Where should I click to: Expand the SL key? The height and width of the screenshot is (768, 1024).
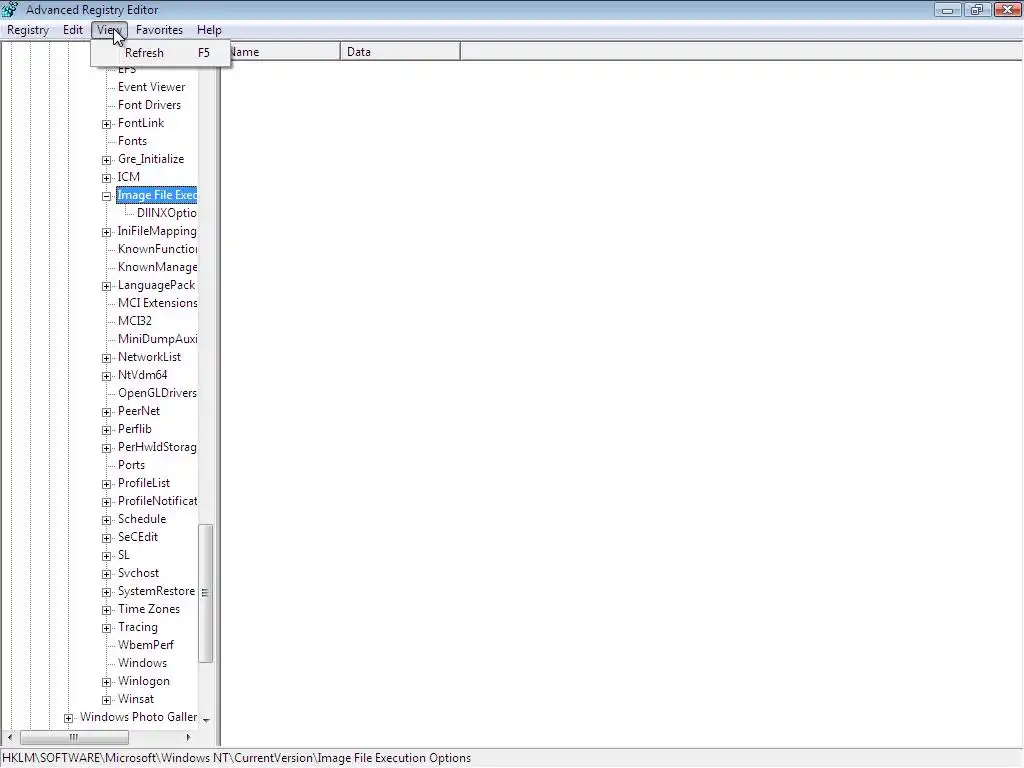pyautogui.click(x=106, y=556)
